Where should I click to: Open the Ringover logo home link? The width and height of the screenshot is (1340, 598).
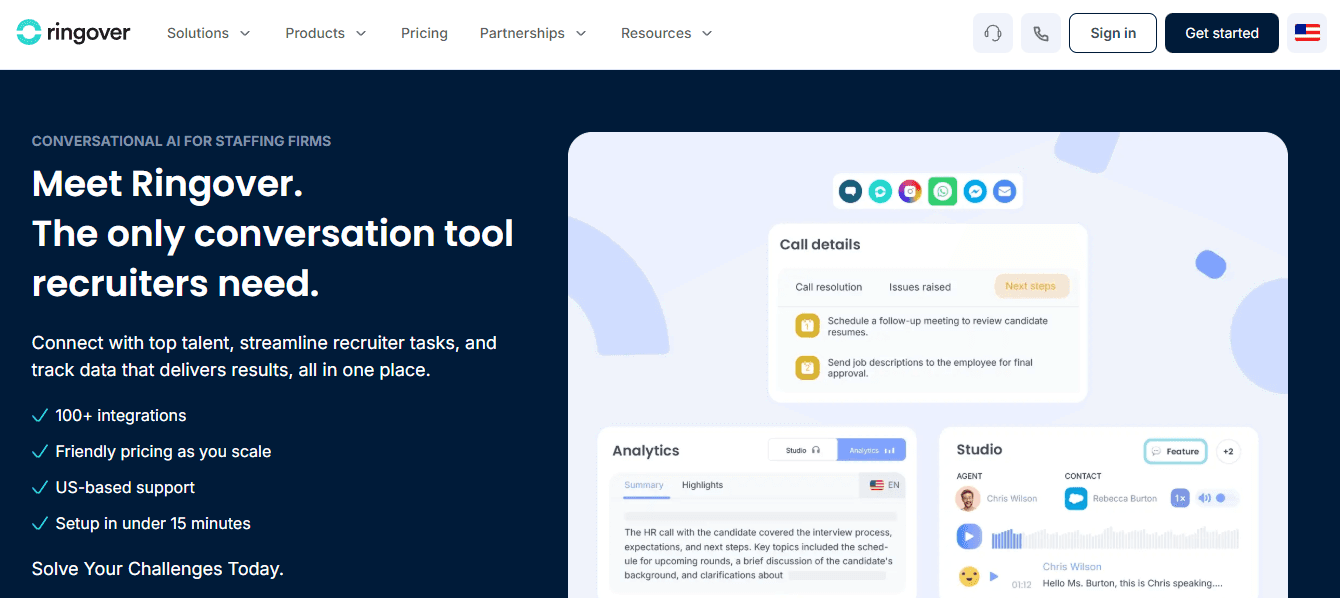(74, 33)
